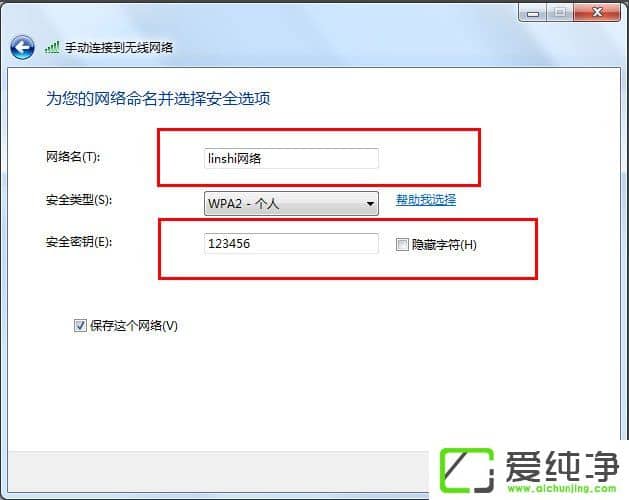Click the 网络名(T) field label

tap(73, 157)
